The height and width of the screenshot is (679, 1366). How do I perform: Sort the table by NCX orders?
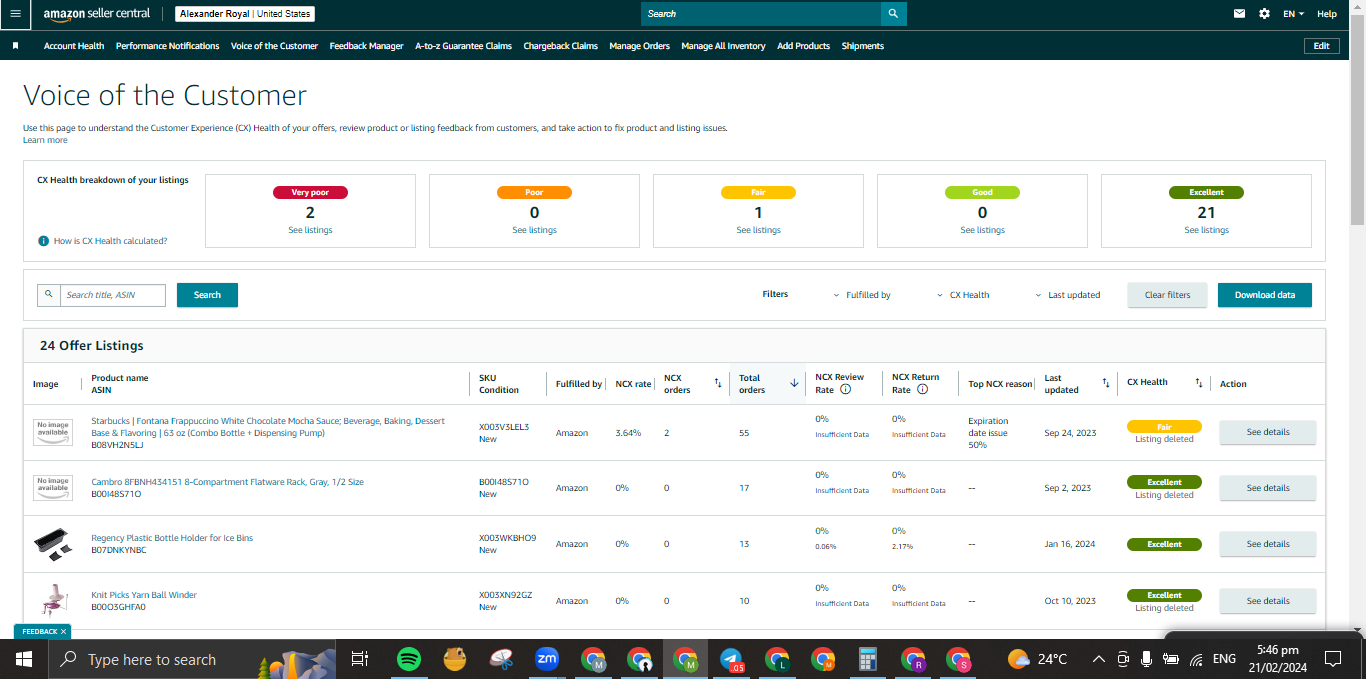tap(717, 383)
